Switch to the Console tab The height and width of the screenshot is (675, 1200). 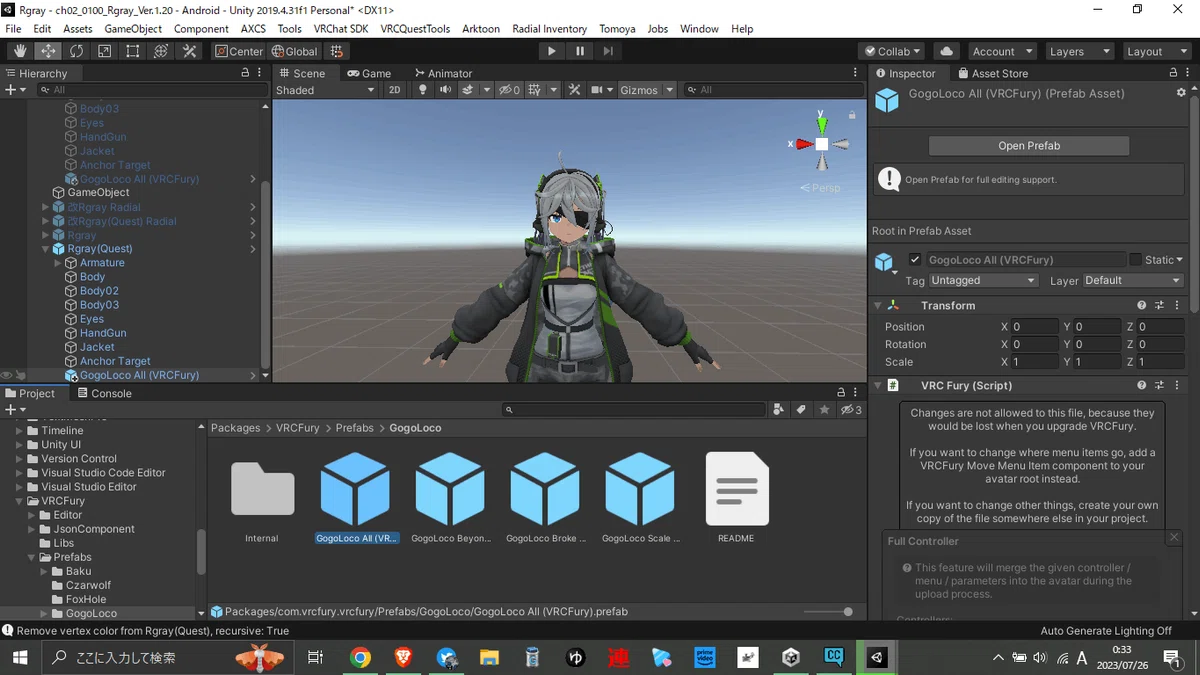pos(104,393)
